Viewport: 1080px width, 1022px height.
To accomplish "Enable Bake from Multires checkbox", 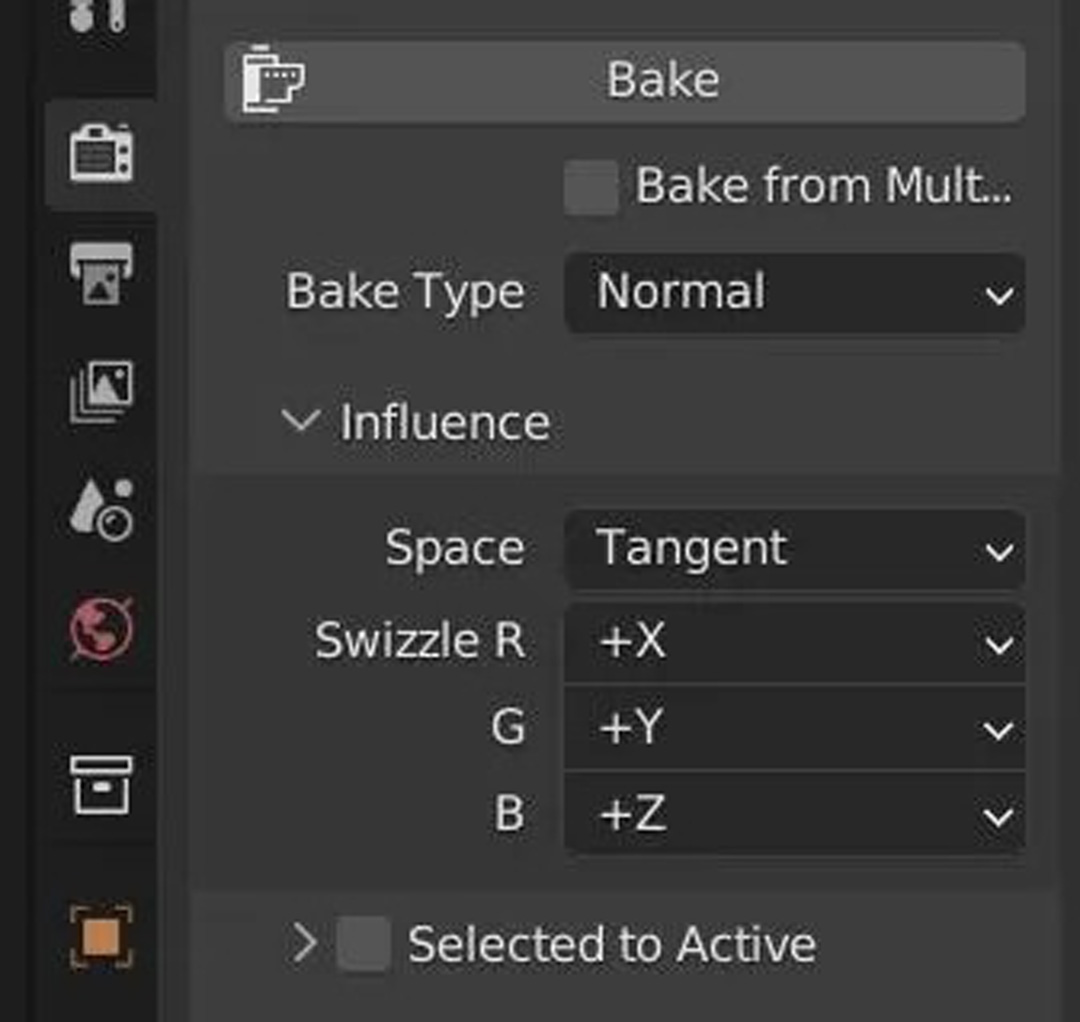I will point(590,187).
